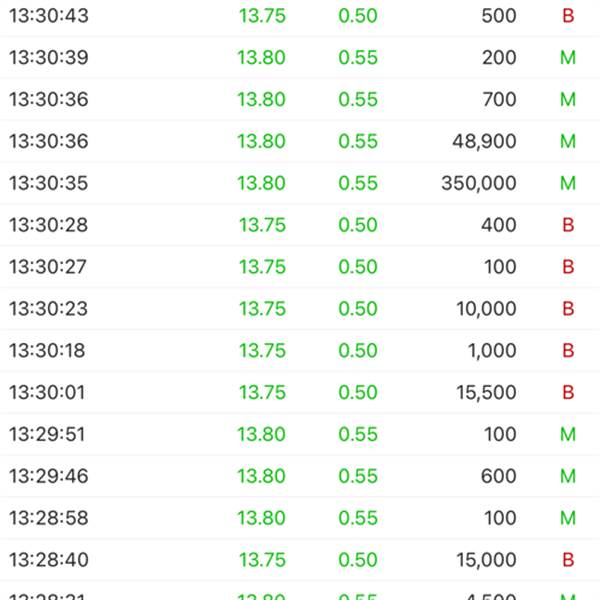Click the 13.75 price at 13:30:23
This screenshot has height=600, width=600.
pos(262,309)
